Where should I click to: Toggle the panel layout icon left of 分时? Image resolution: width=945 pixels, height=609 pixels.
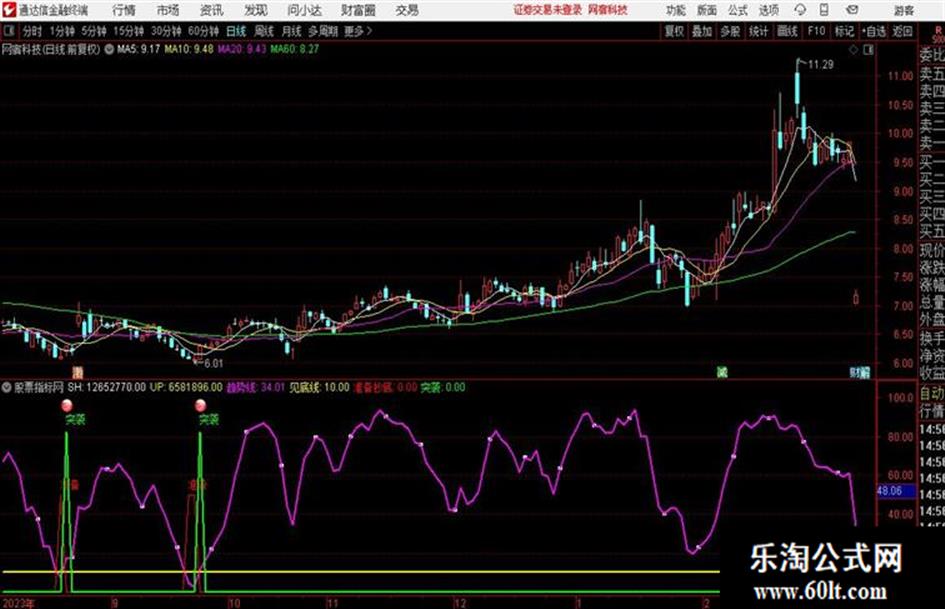(9, 31)
